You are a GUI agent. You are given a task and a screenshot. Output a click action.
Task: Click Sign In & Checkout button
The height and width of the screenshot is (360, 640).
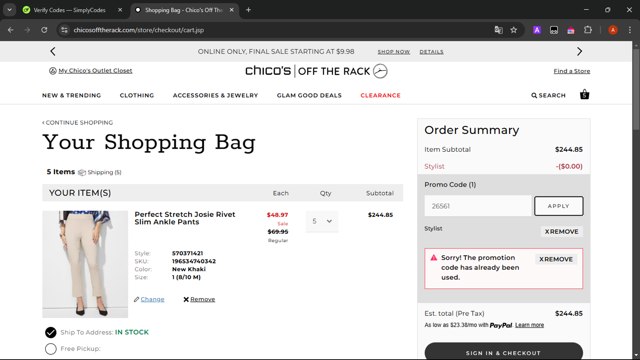[503, 352]
